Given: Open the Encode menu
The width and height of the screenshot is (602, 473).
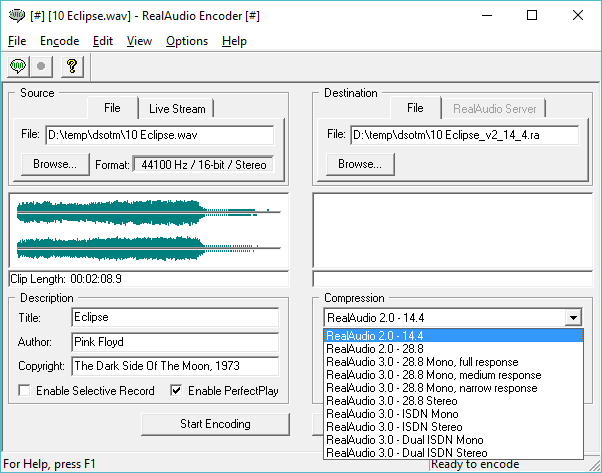Looking at the screenshot, I should (59, 41).
